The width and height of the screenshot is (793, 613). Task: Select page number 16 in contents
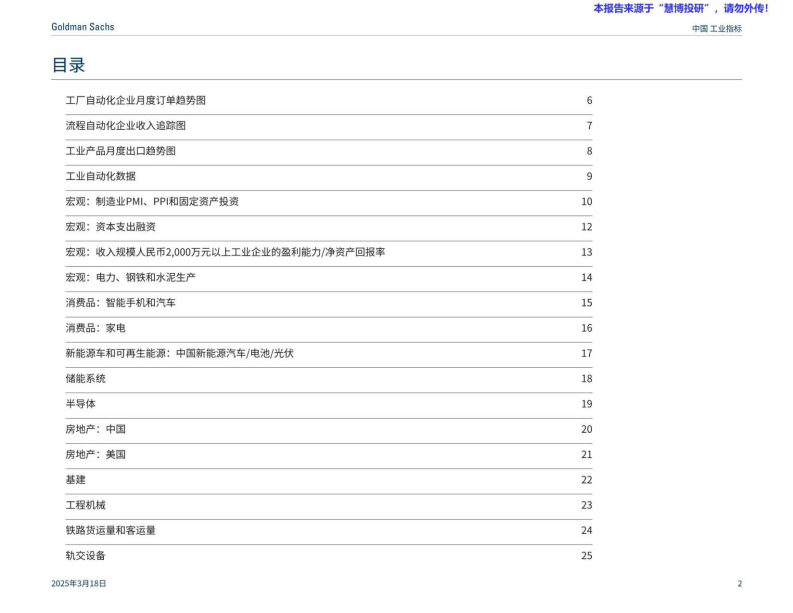(x=587, y=328)
